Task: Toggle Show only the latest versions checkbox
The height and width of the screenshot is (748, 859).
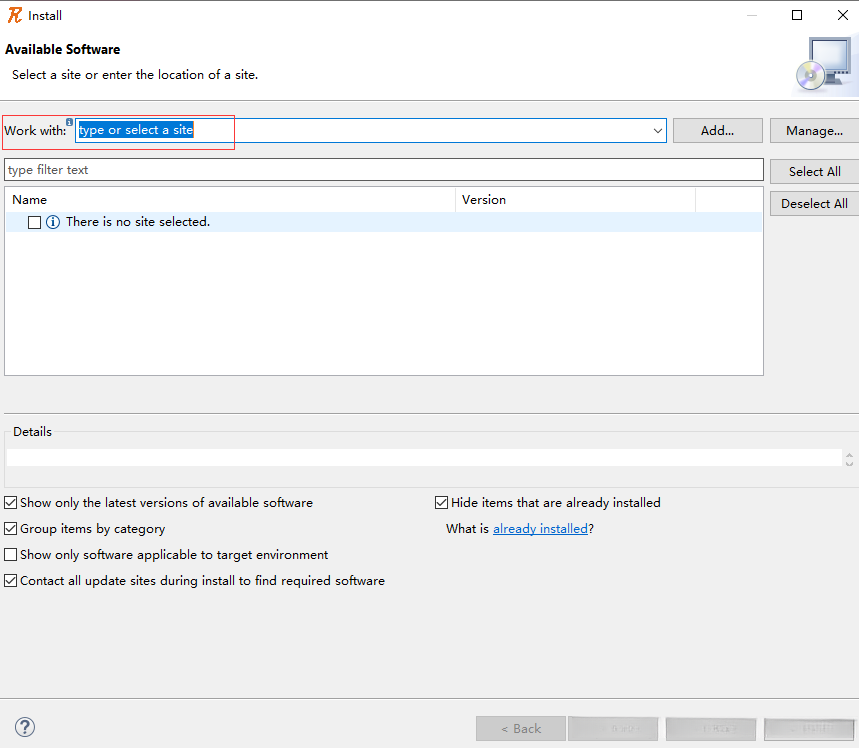Action: [x=11, y=503]
